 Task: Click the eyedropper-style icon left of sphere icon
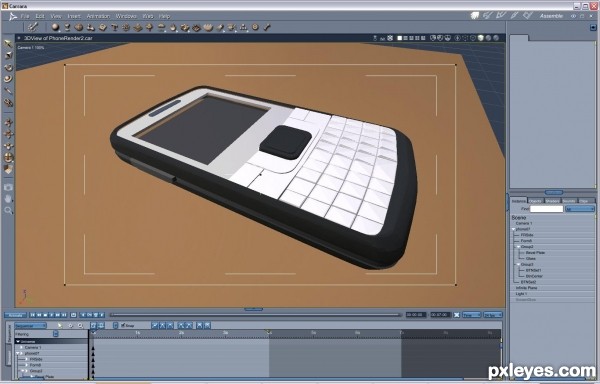point(33,26)
